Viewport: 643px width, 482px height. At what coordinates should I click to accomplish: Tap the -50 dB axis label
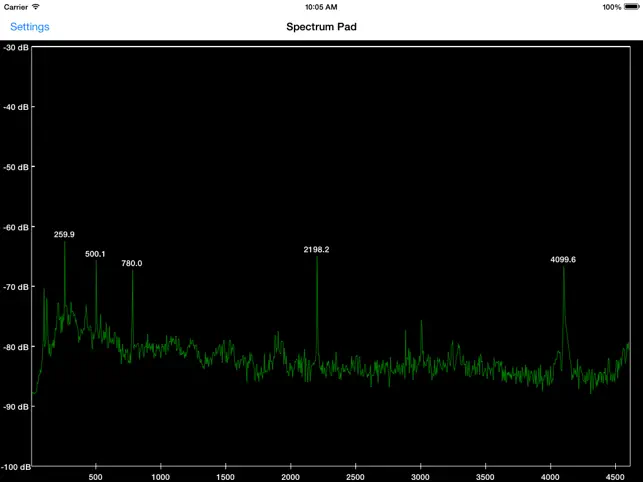(16, 167)
